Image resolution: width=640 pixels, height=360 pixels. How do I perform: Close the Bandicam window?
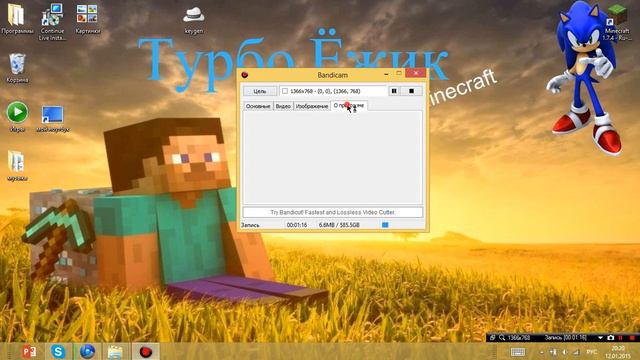[x=416, y=73]
